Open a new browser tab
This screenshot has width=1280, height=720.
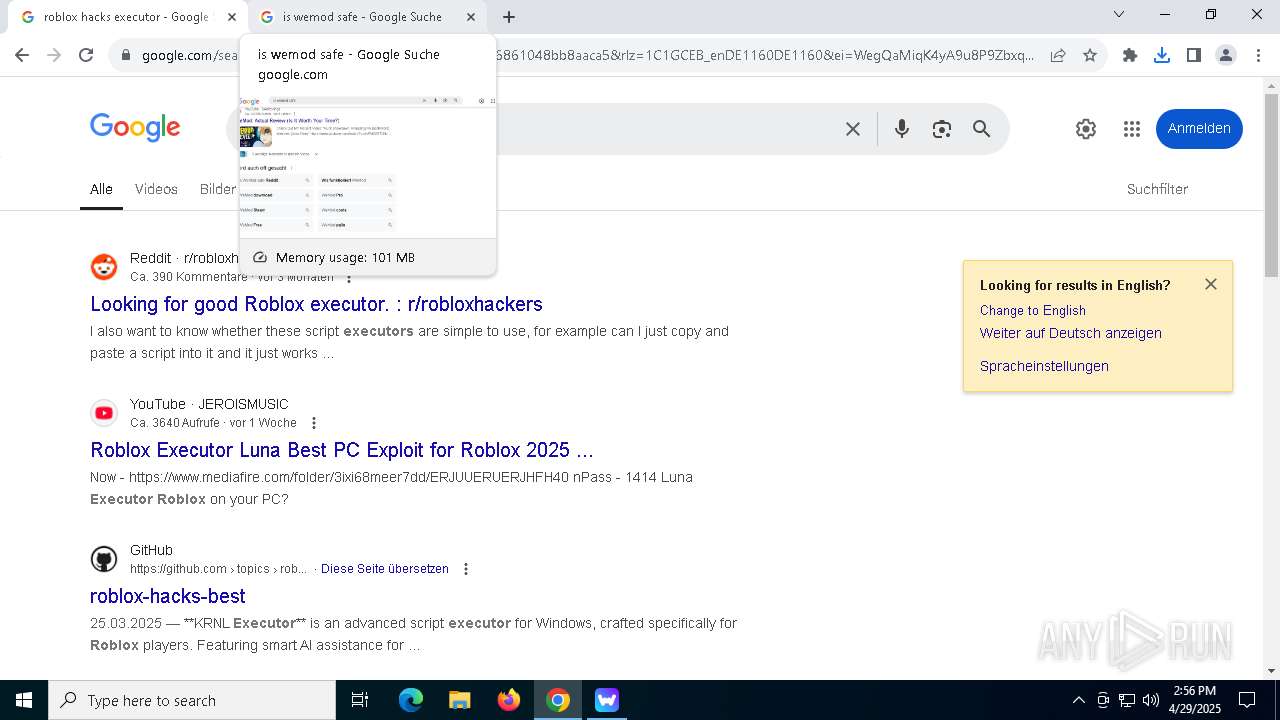click(508, 17)
